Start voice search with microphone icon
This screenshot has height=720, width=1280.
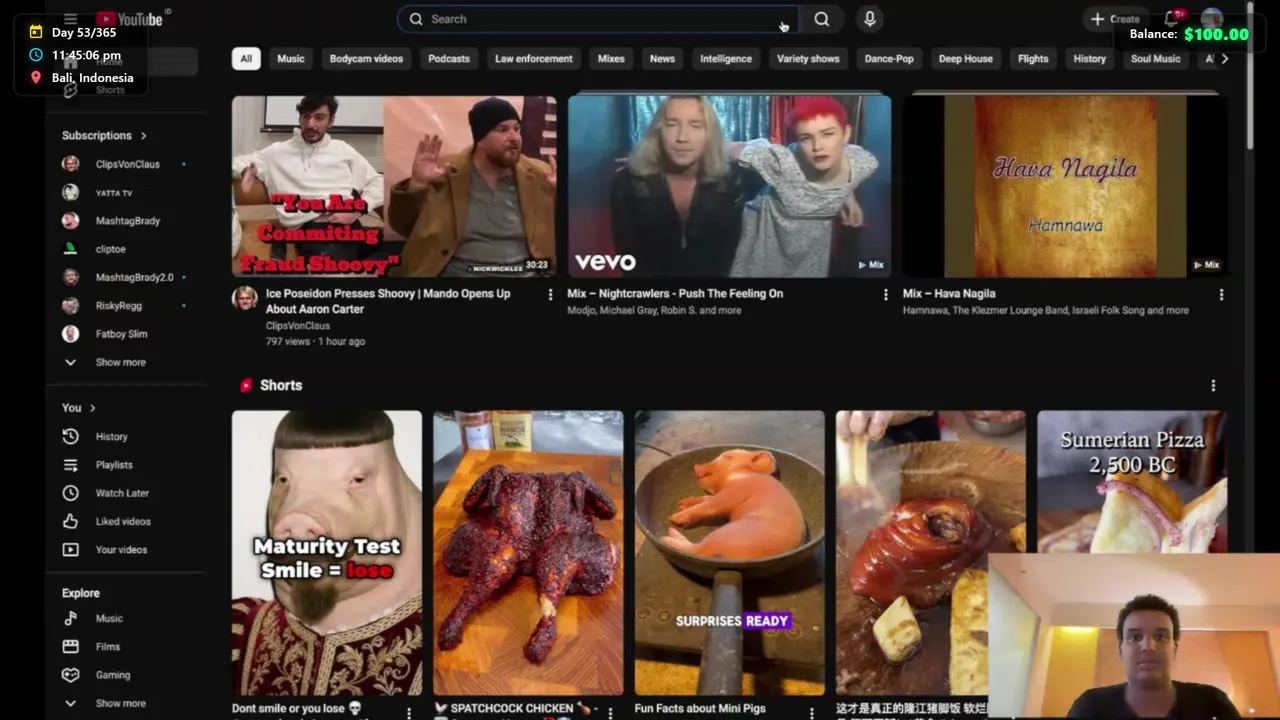click(869, 19)
